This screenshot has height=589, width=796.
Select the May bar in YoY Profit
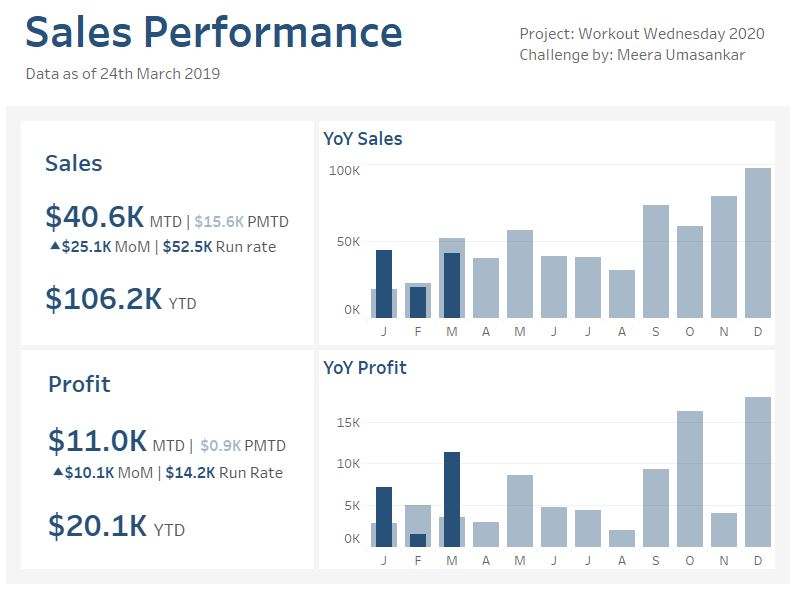[x=519, y=510]
